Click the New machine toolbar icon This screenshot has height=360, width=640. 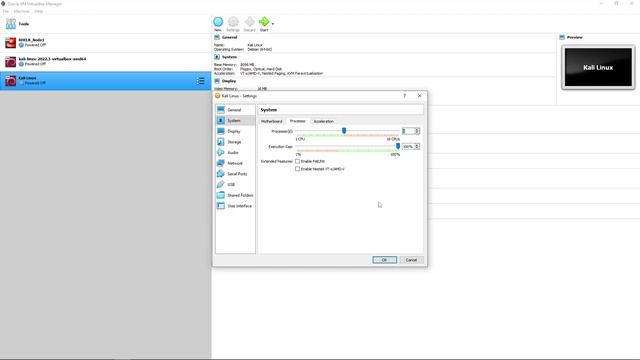[x=218, y=22]
